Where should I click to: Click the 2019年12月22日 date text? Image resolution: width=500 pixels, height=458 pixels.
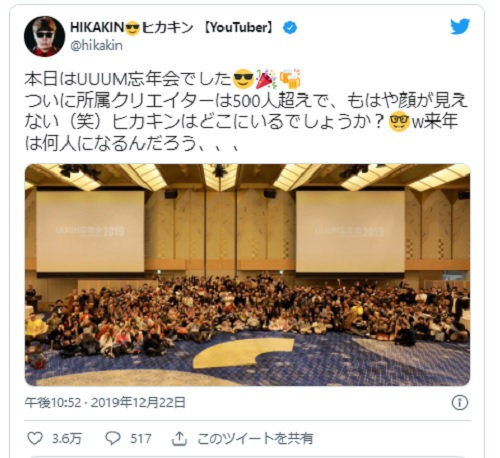point(138,403)
